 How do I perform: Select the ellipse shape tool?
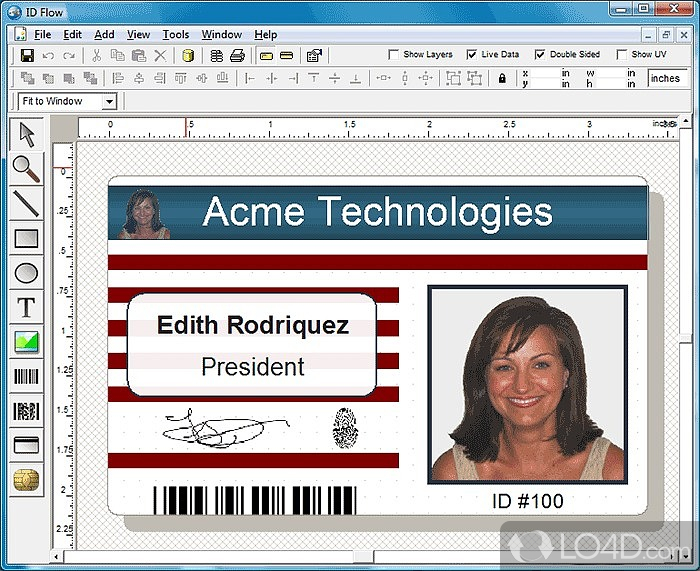26,273
